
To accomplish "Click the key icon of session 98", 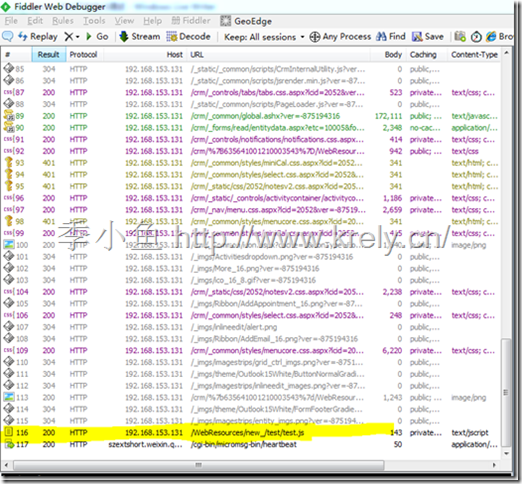I will point(8,221).
